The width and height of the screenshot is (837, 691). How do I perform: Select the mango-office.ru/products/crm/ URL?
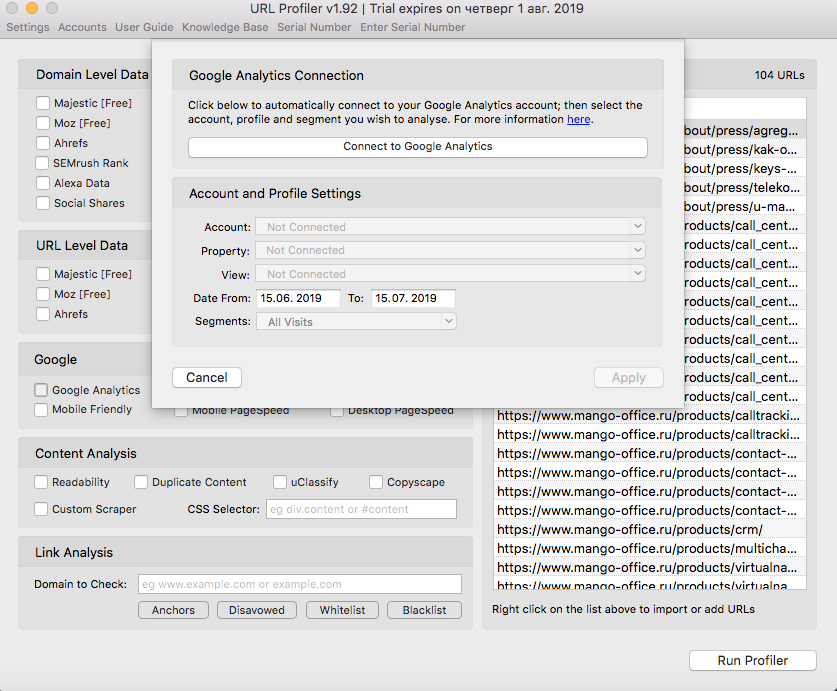coord(650,530)
